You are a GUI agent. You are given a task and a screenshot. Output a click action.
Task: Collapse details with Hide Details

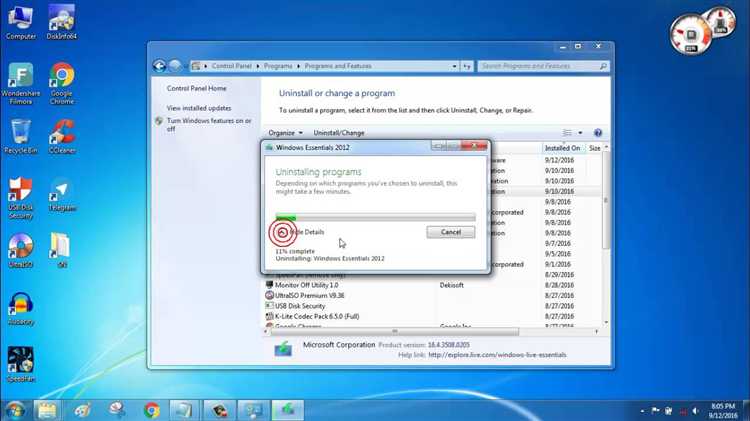click(x=301, y=232)
